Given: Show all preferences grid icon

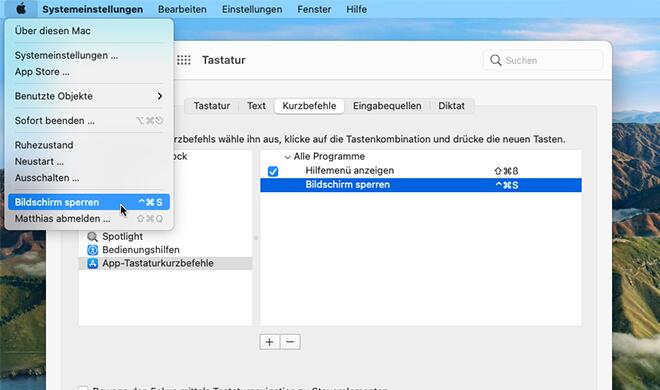Looking at the screenshot, I should click(184, 60).
